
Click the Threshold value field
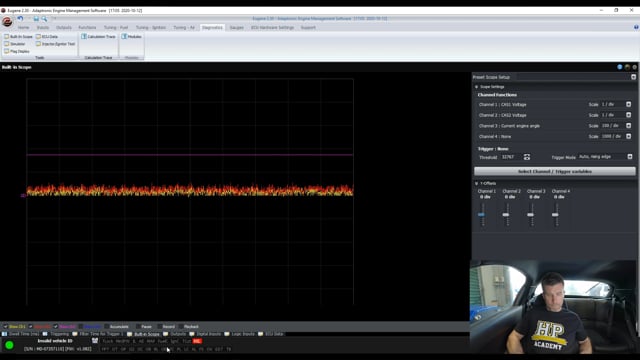pos(511,157)
